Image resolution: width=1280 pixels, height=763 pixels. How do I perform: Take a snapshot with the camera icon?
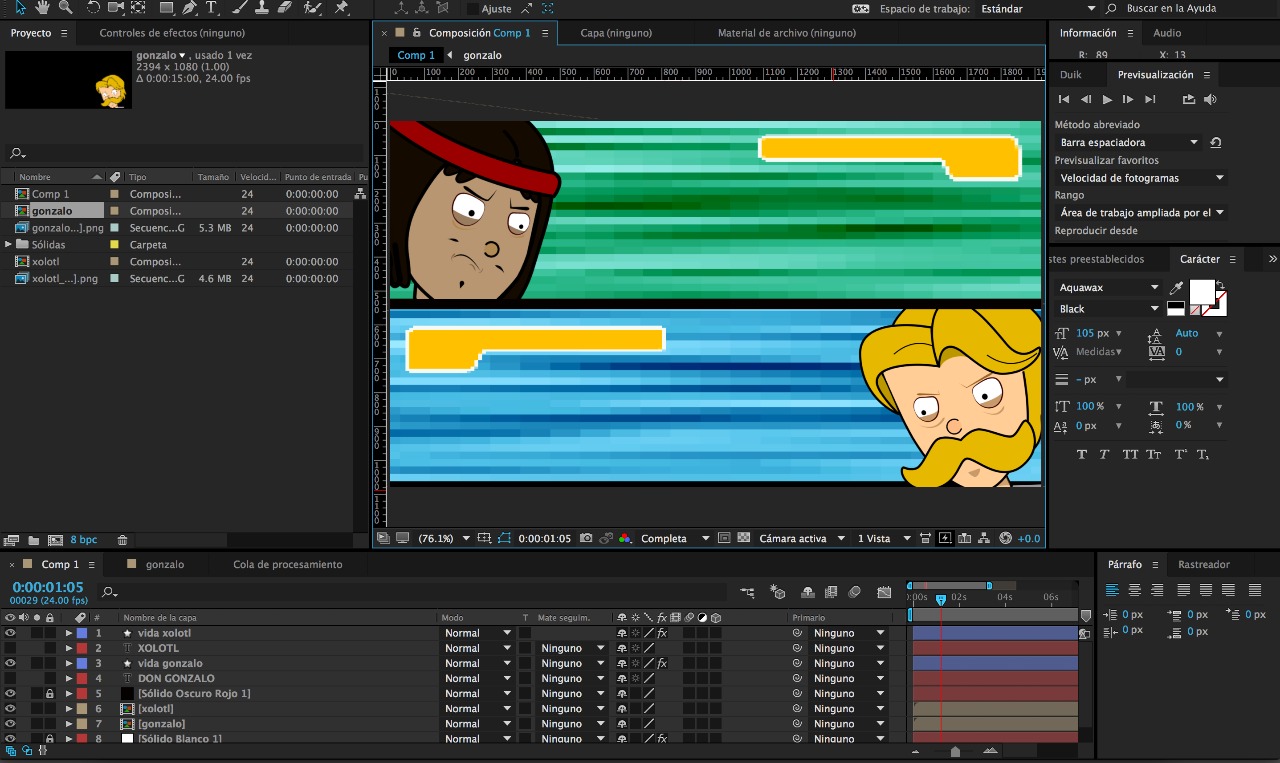pos(586,538)
